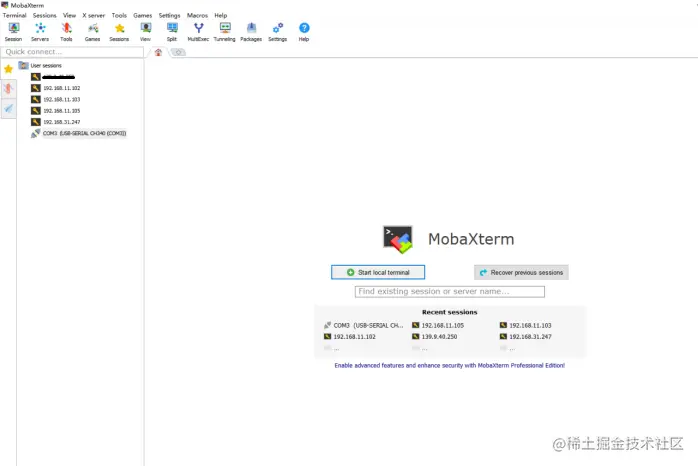This screenshot has width=698, height=466.
Task: Open the Sessions menu
Action: coord(45,15)
